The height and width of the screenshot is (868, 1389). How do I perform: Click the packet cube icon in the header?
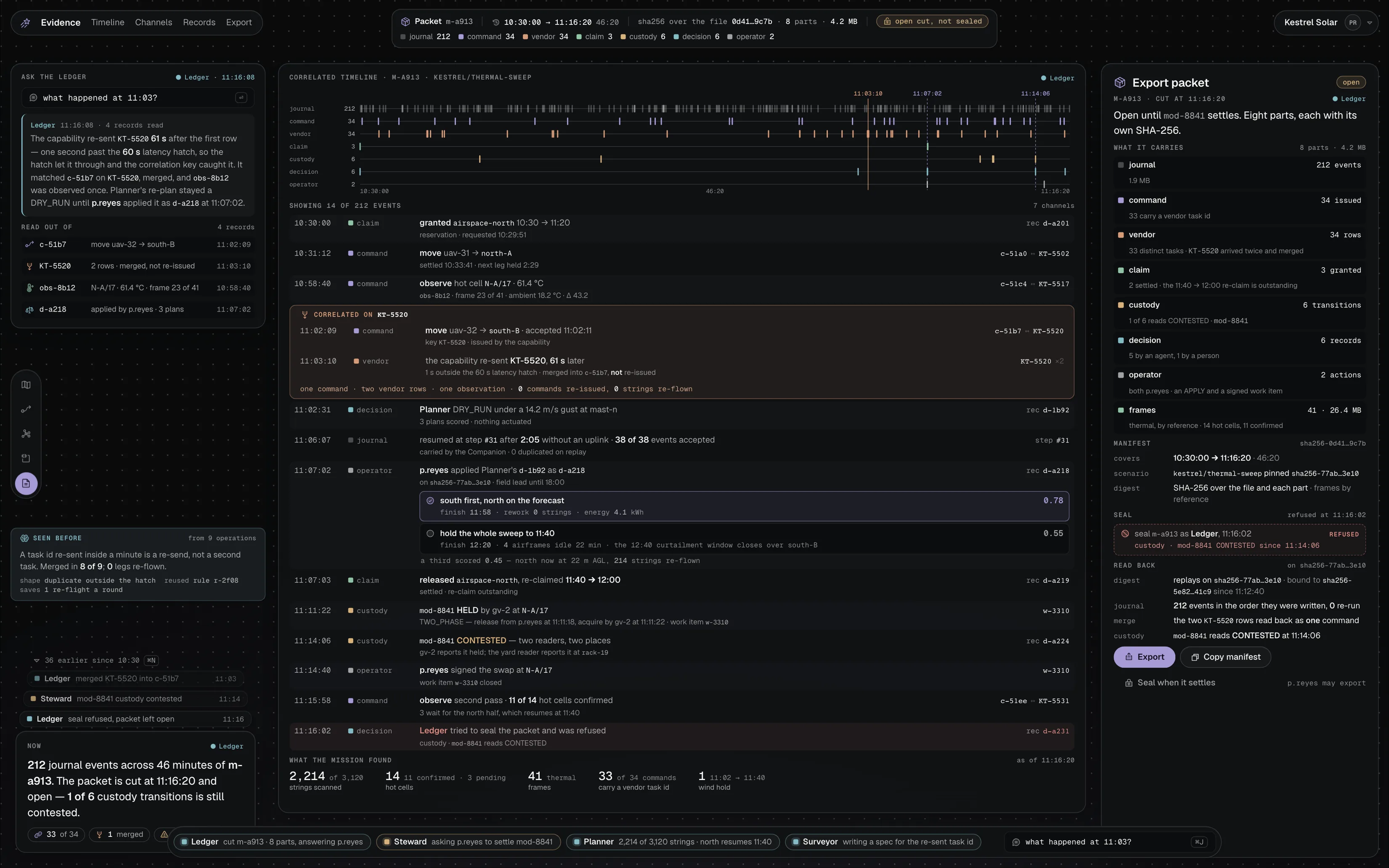click(405, 22)
